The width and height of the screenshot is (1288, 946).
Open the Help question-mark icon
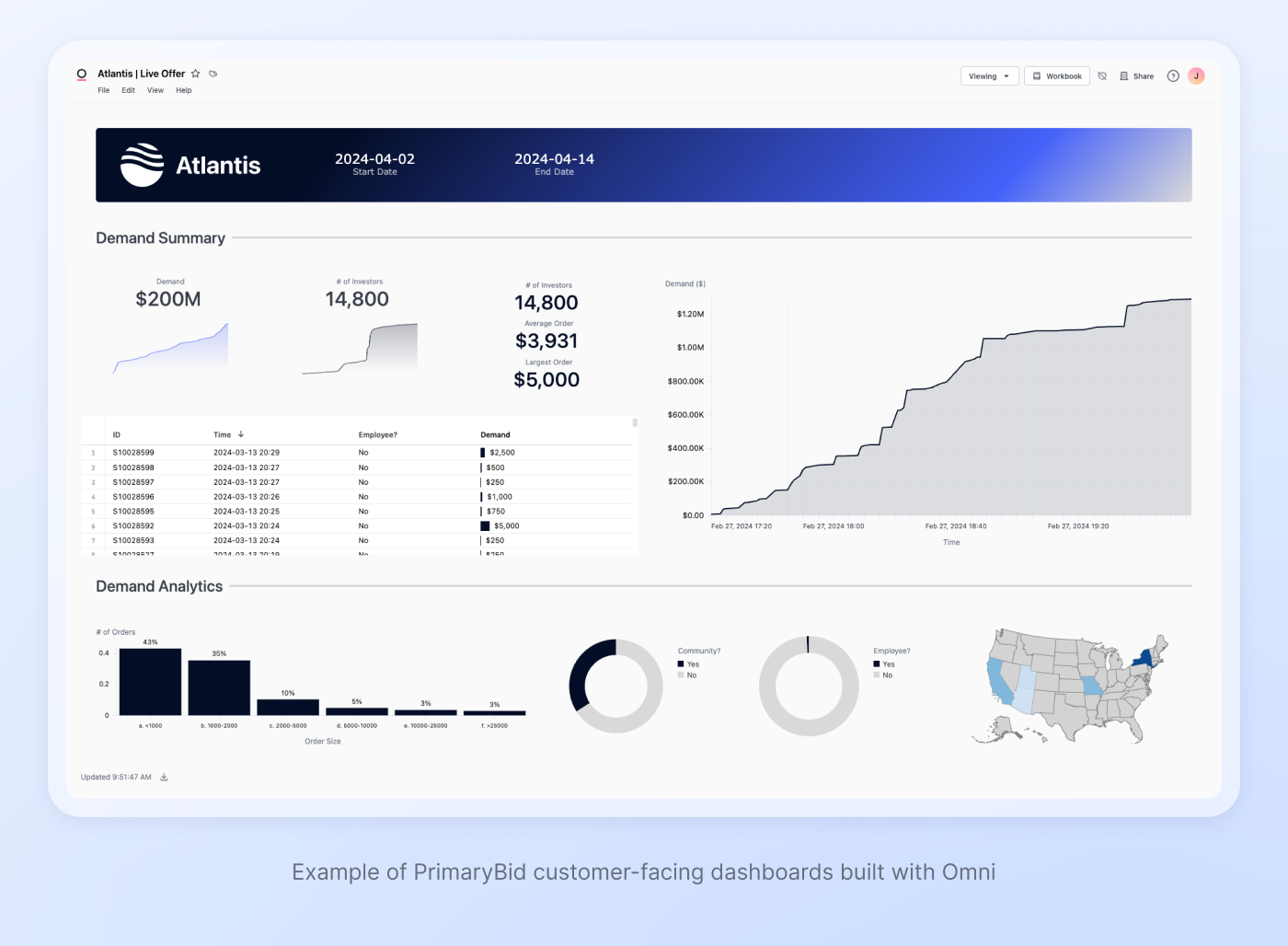click(1173, 75)
